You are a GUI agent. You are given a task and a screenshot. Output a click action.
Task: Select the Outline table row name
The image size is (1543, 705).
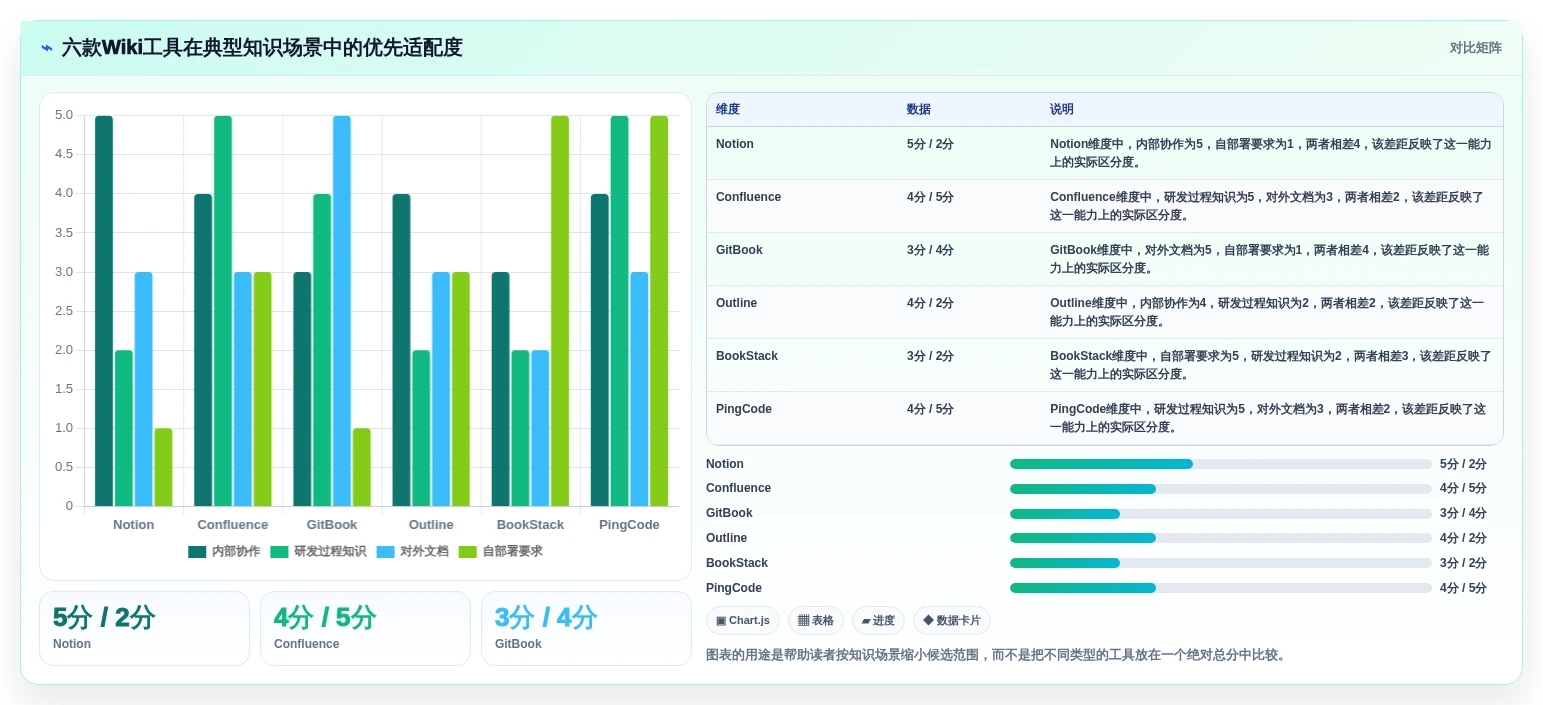(736, 303)
